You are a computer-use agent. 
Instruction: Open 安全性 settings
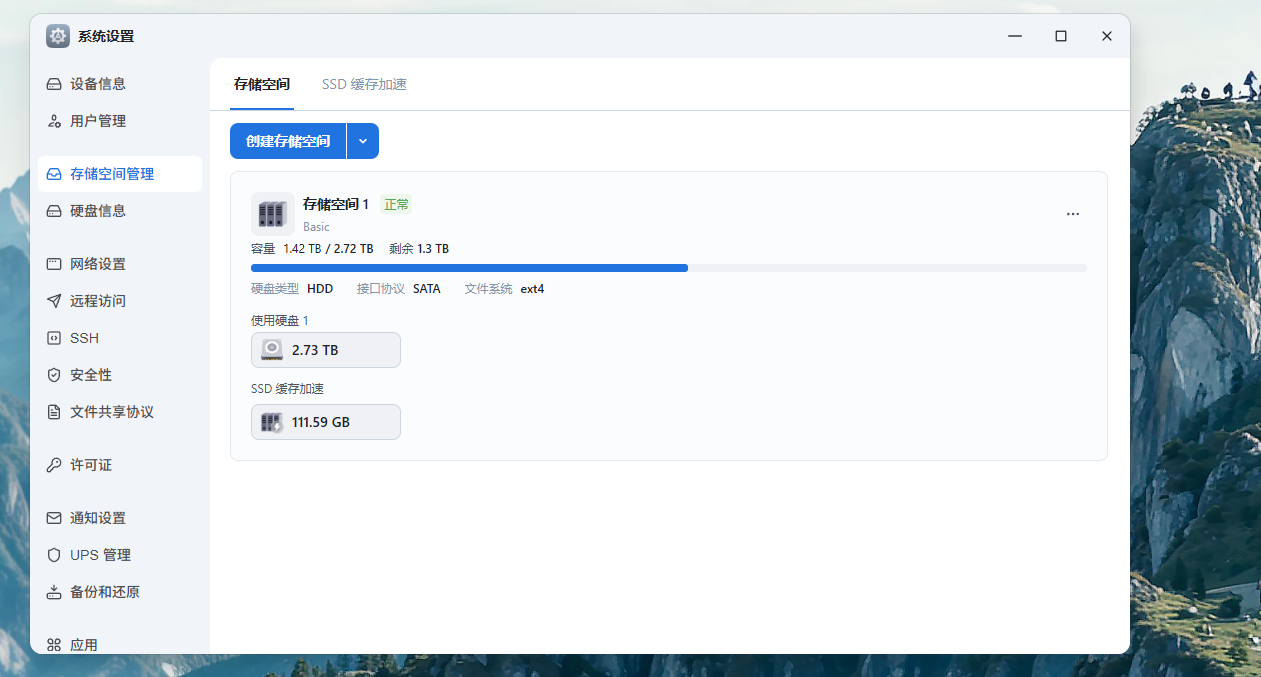(120, 375)
